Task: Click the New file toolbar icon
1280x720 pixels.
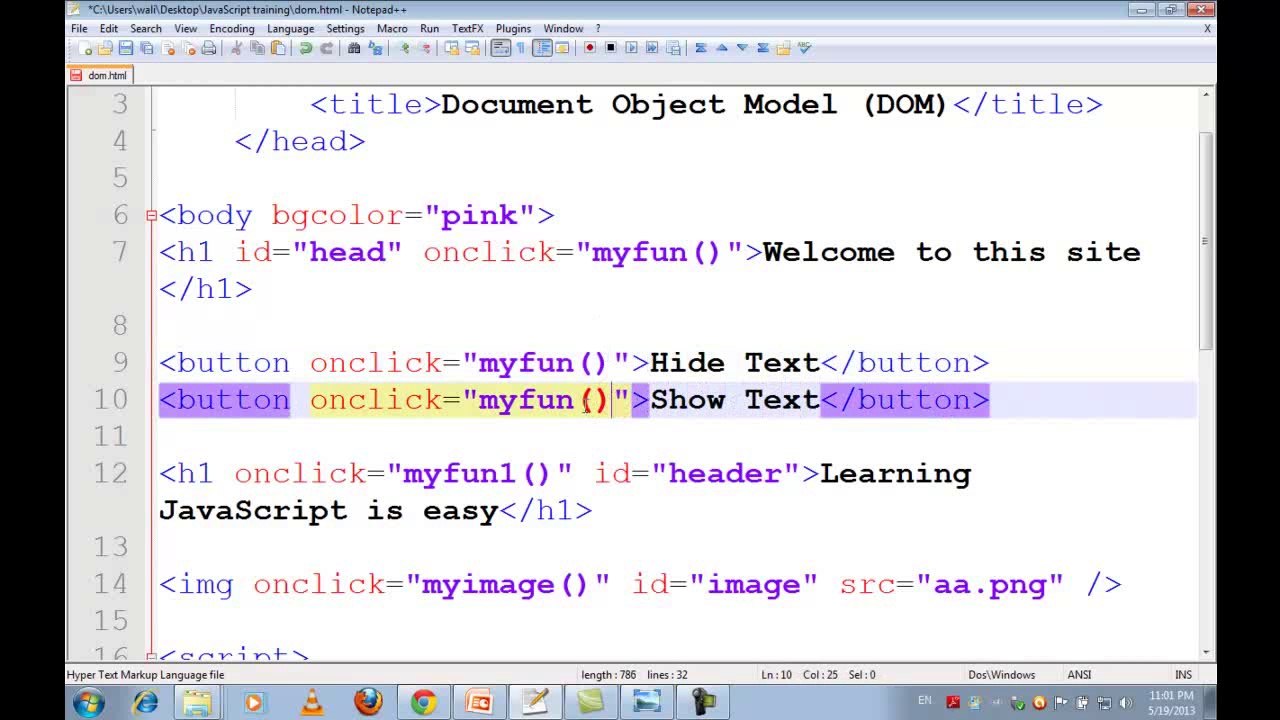Action: click(84, 48)
